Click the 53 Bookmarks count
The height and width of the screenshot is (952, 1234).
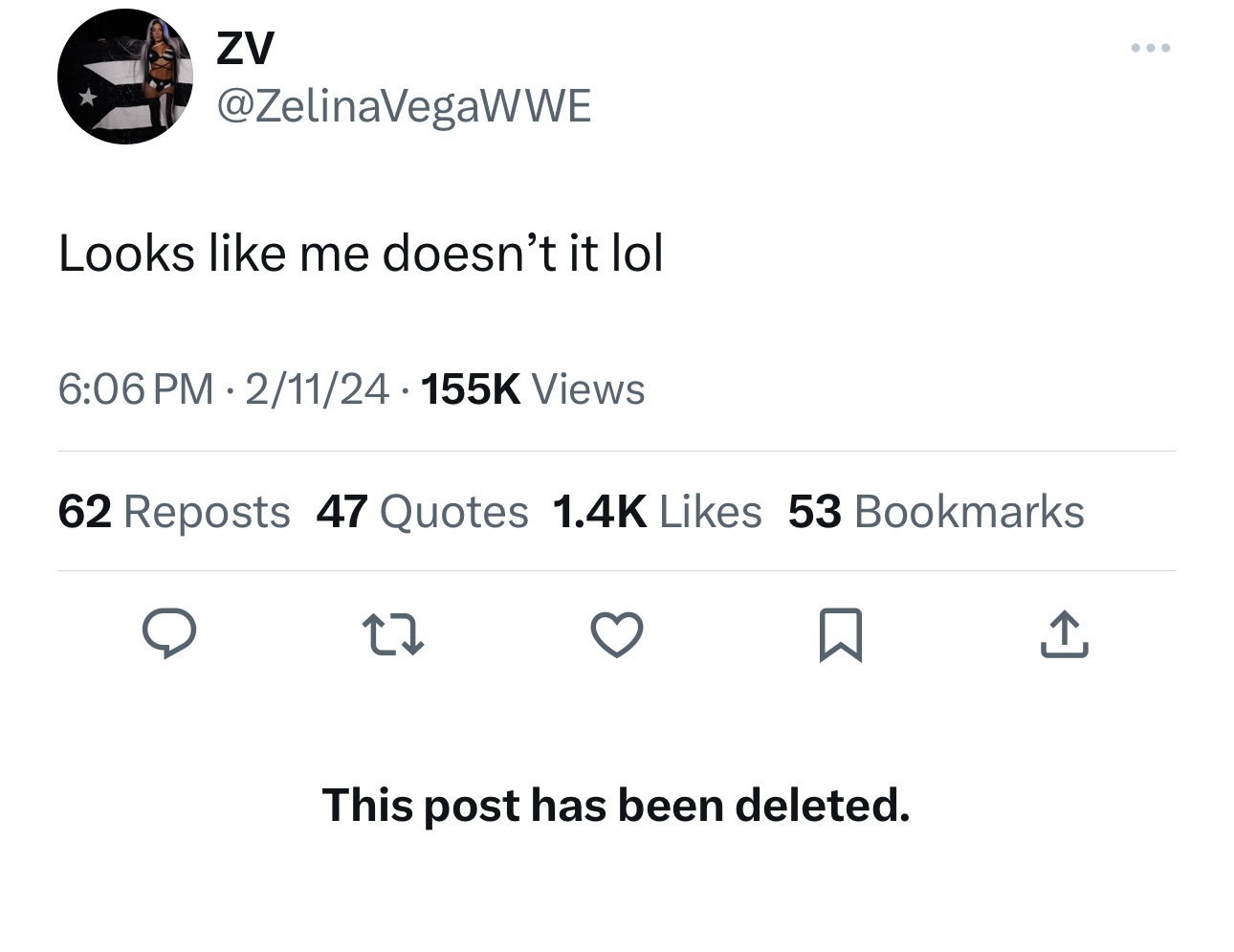tap(936, 512)
